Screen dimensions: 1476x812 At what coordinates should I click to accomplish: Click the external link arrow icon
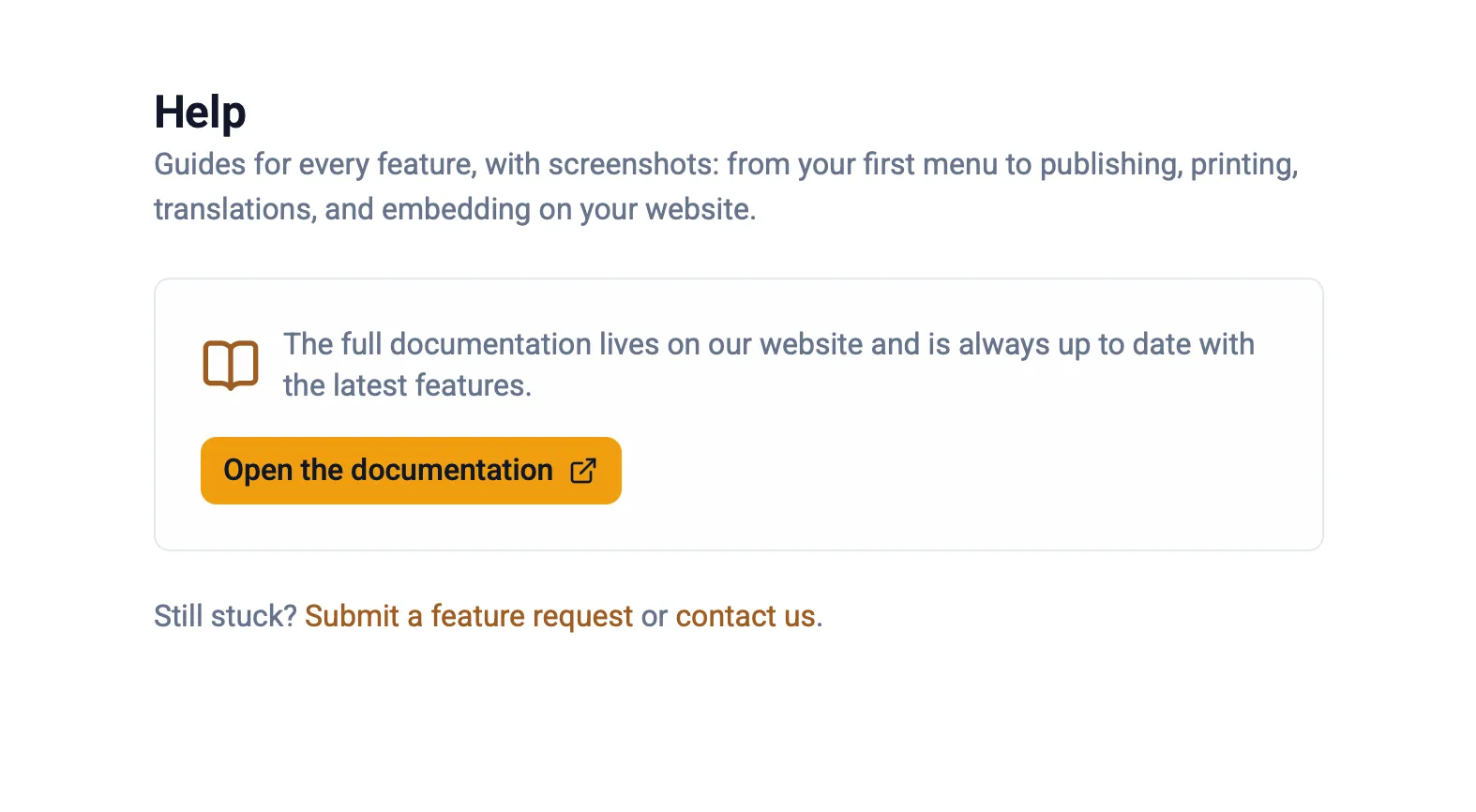point(583,471)
